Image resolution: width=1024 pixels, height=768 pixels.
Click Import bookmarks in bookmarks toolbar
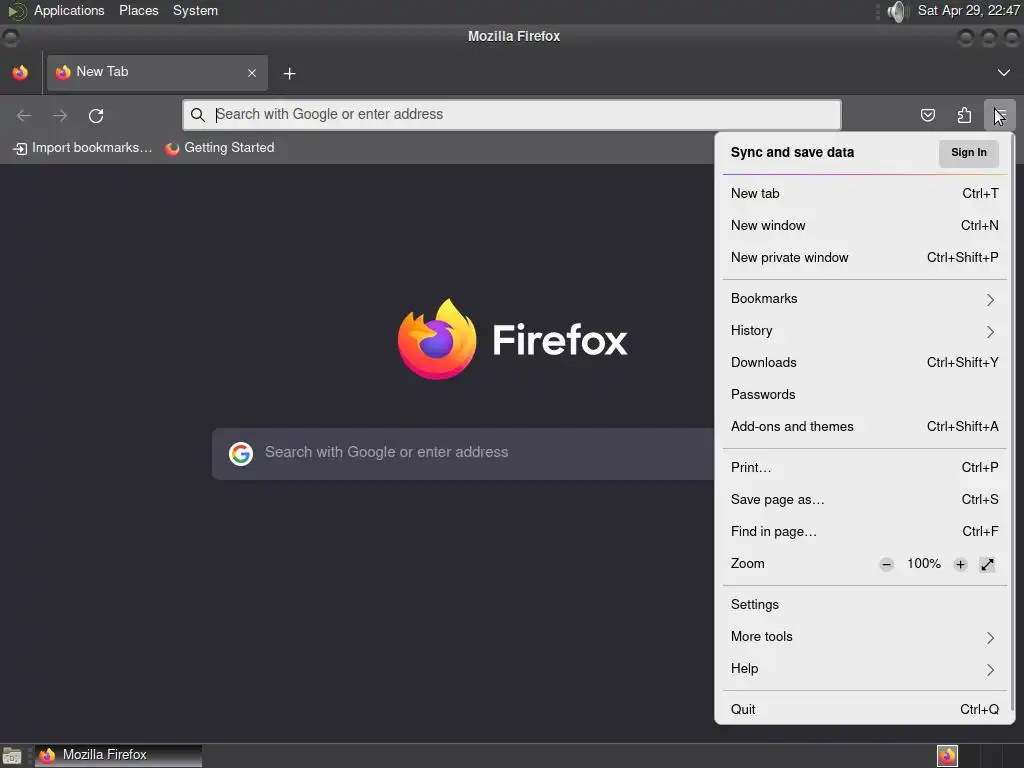pos(82,148)
